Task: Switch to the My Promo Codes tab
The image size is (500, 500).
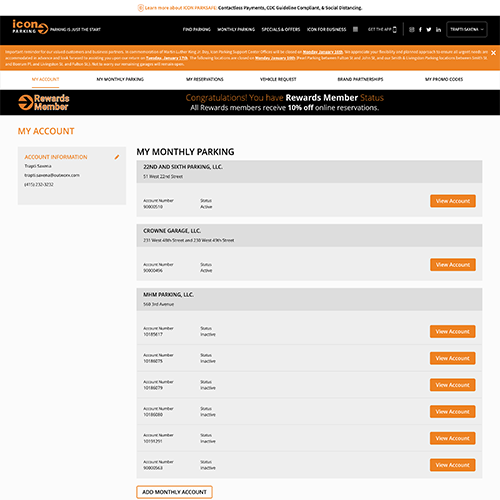Action: tap(444, 79)
